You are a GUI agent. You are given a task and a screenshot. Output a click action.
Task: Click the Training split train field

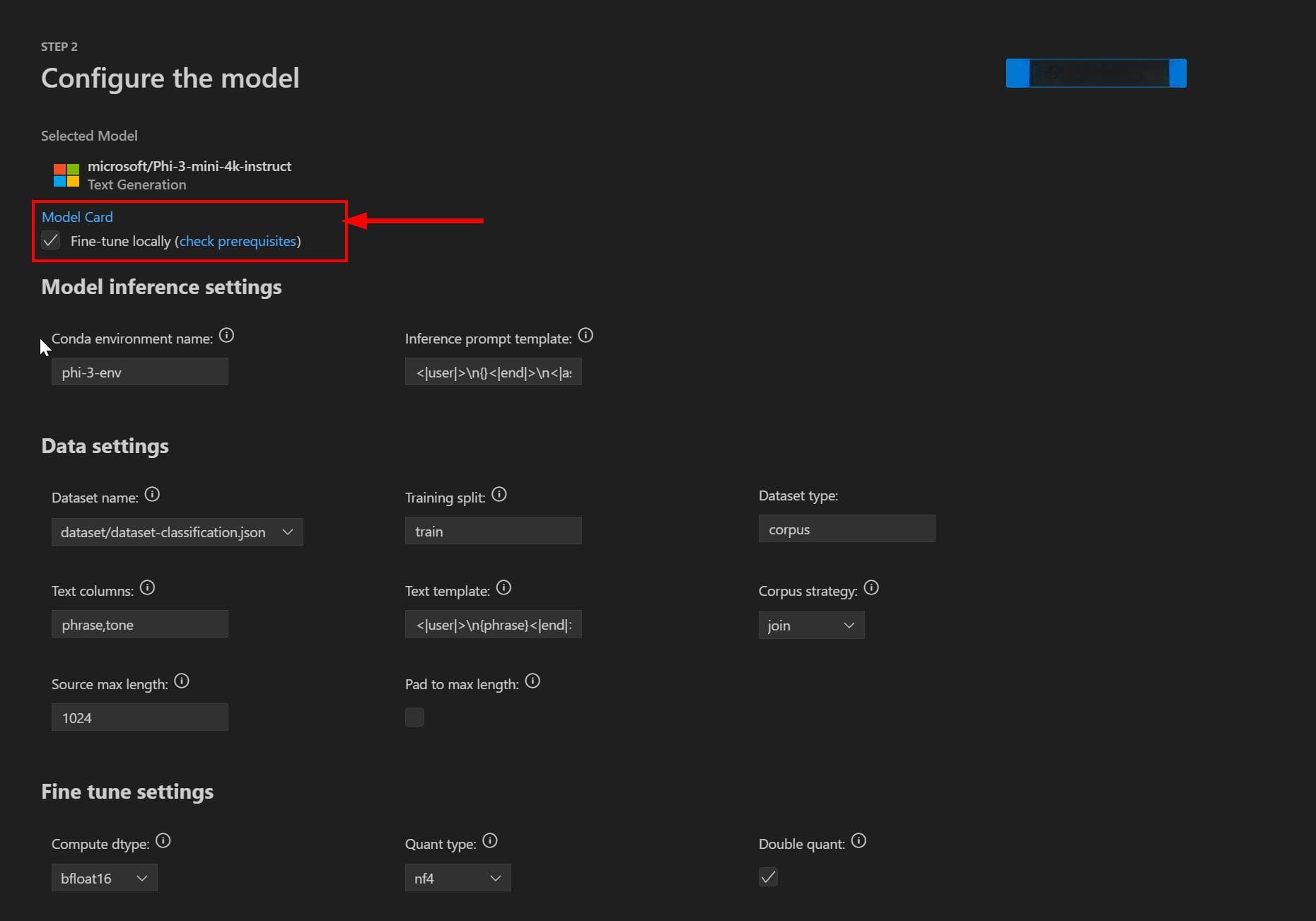tap(494, 531)
